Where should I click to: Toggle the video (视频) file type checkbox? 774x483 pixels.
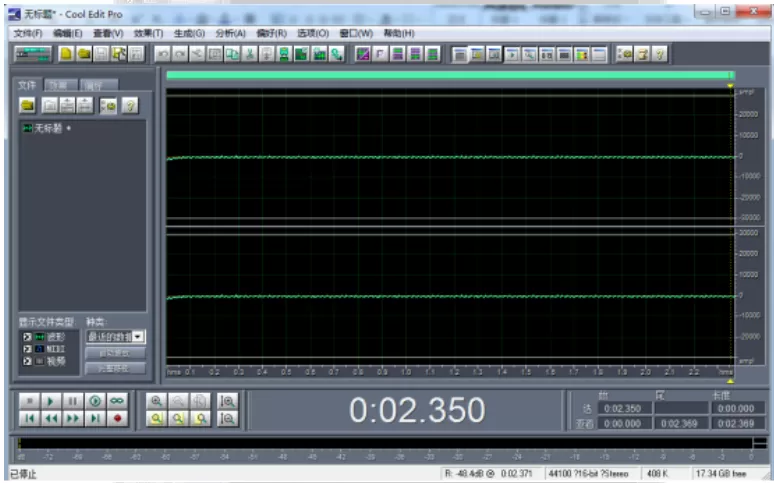point(27,361)
